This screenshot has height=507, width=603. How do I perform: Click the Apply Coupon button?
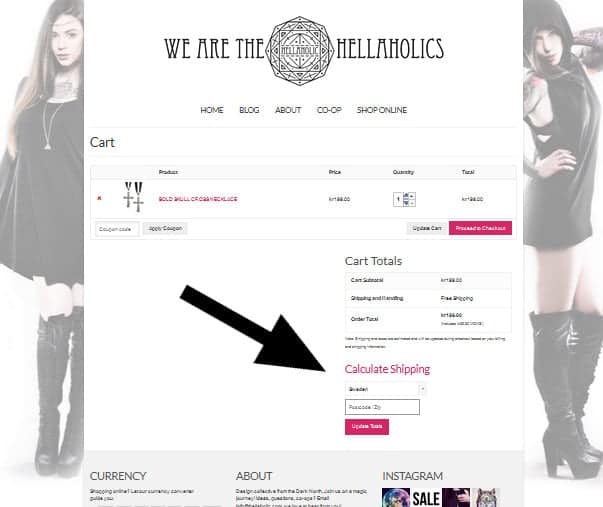tap(165, 228)
